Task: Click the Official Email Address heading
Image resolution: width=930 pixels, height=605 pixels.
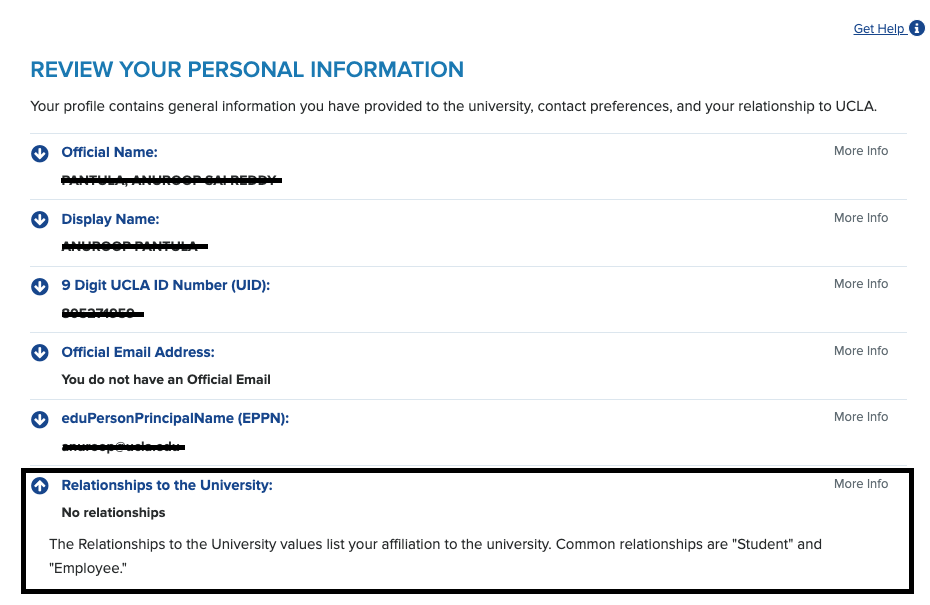Action: 138,352
